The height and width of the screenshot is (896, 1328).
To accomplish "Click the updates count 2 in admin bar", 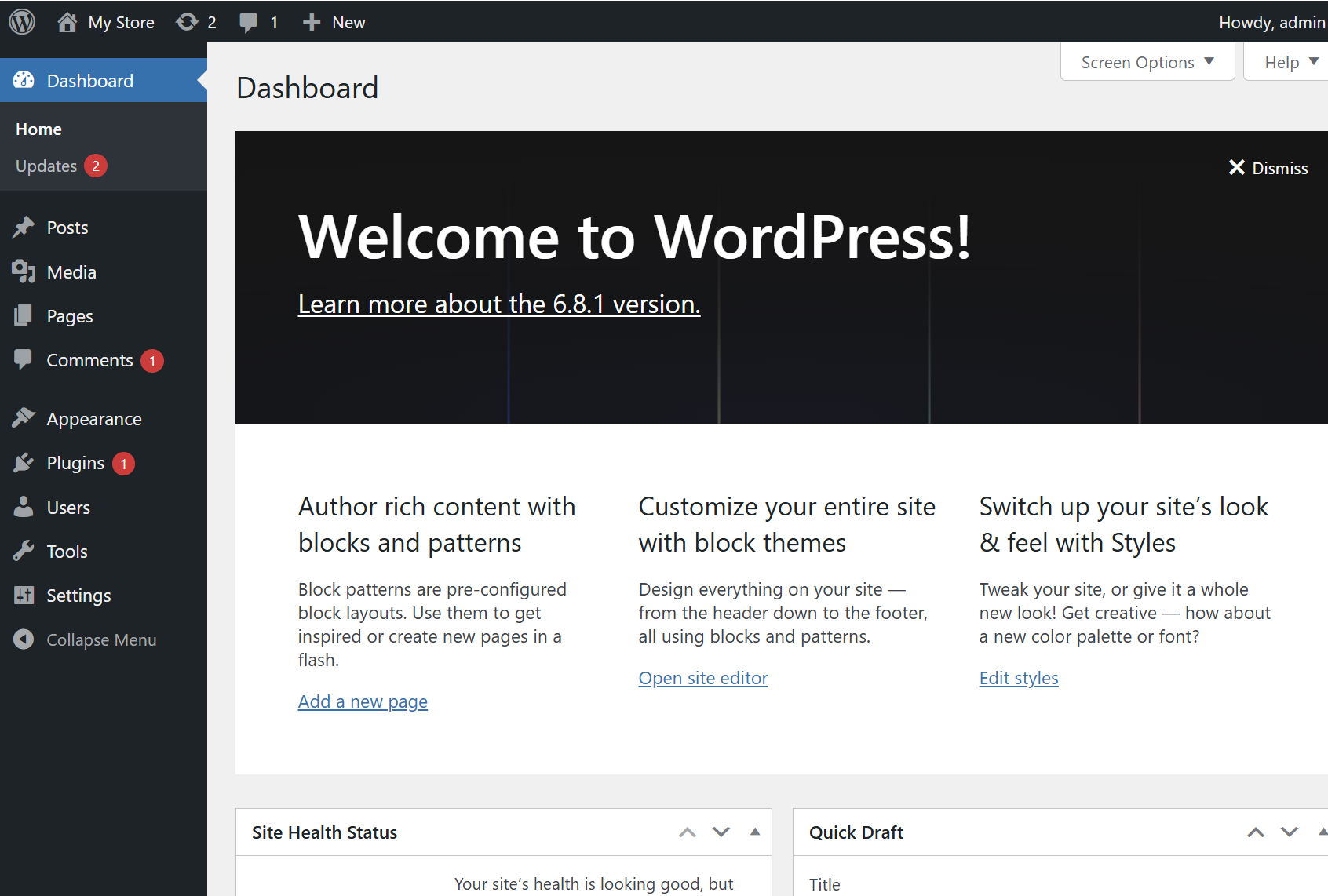I will [x=212, y=23].
